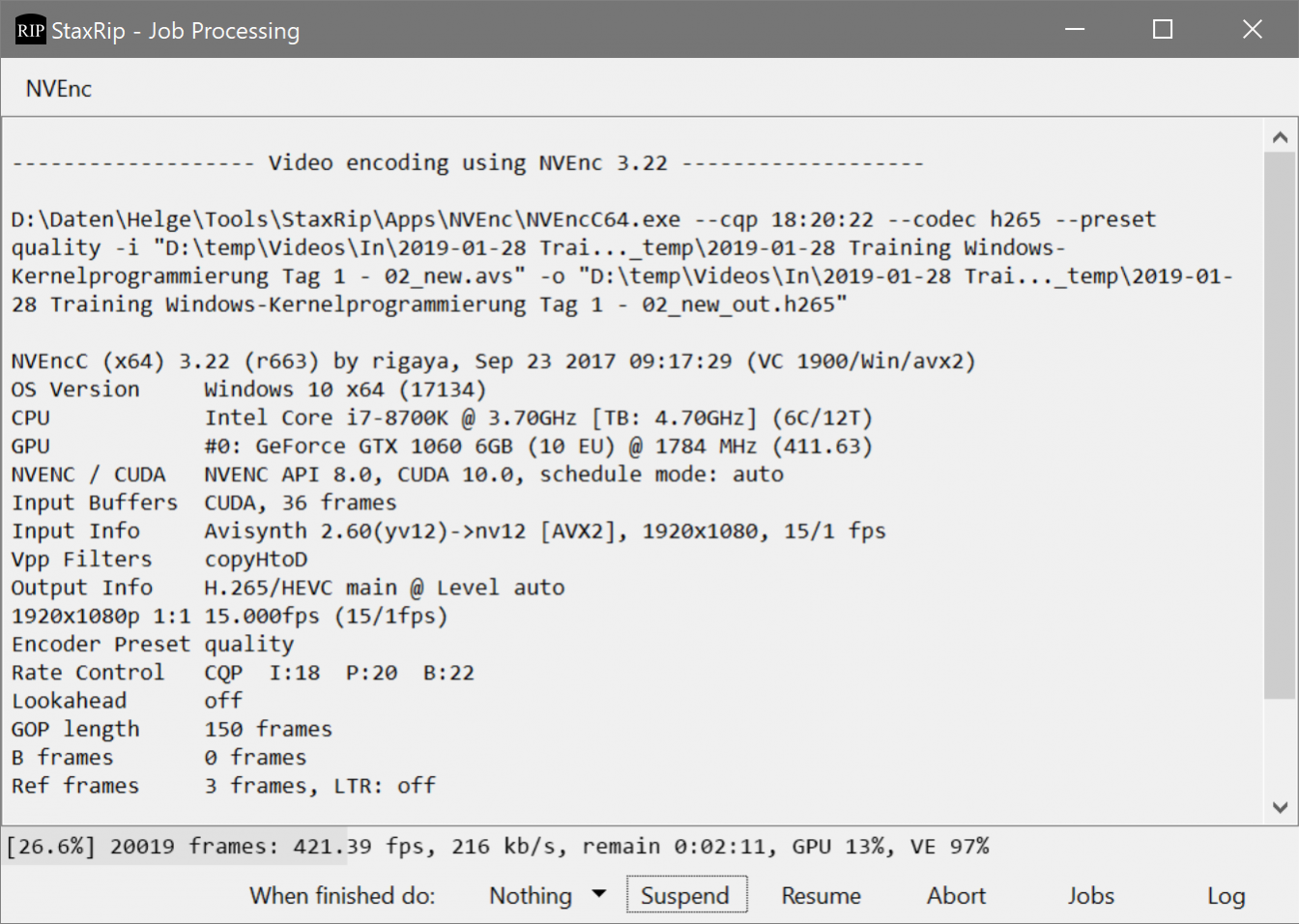Expand the Nothing combo box arrow

599,895
